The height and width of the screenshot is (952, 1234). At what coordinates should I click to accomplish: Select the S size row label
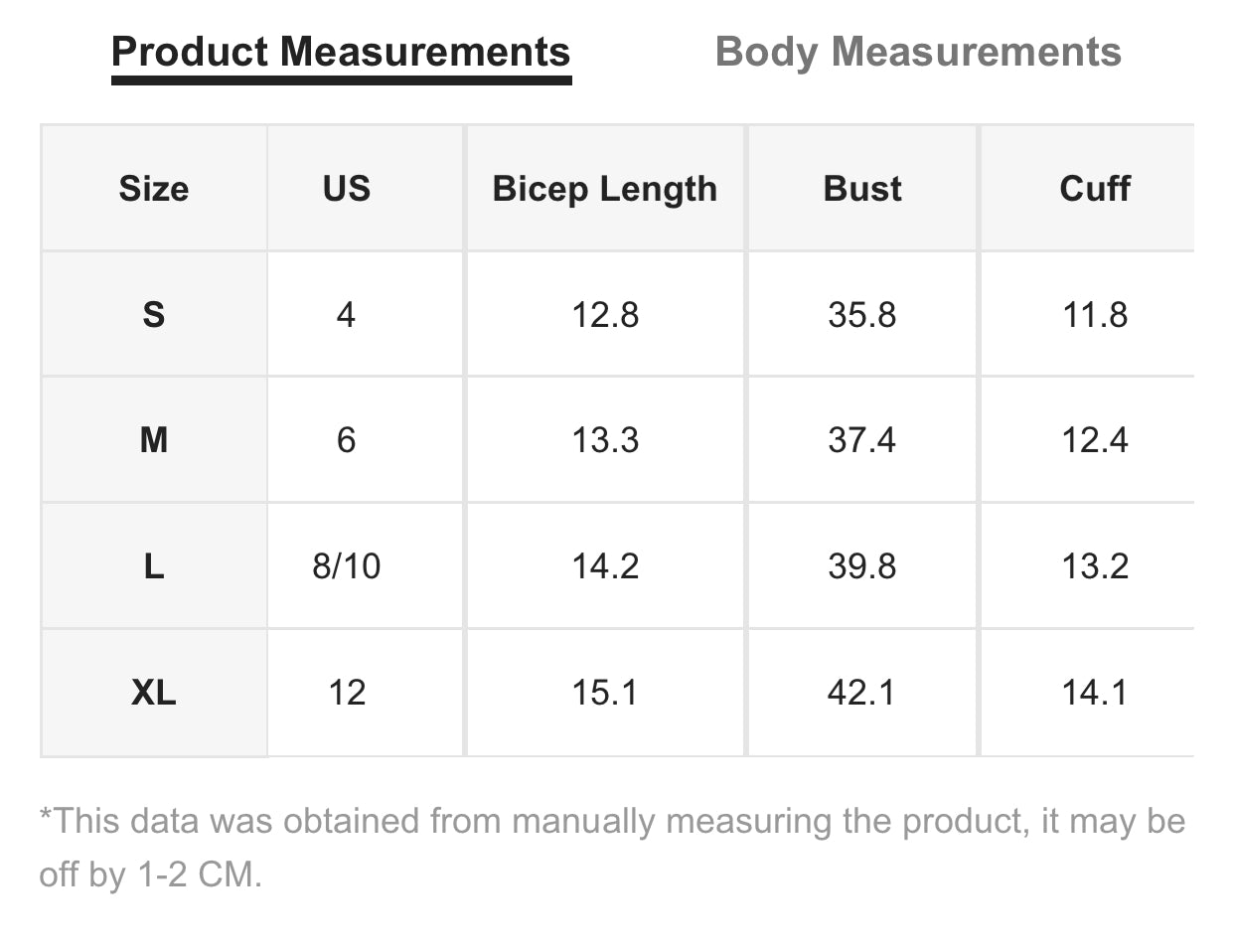point(154,315)
